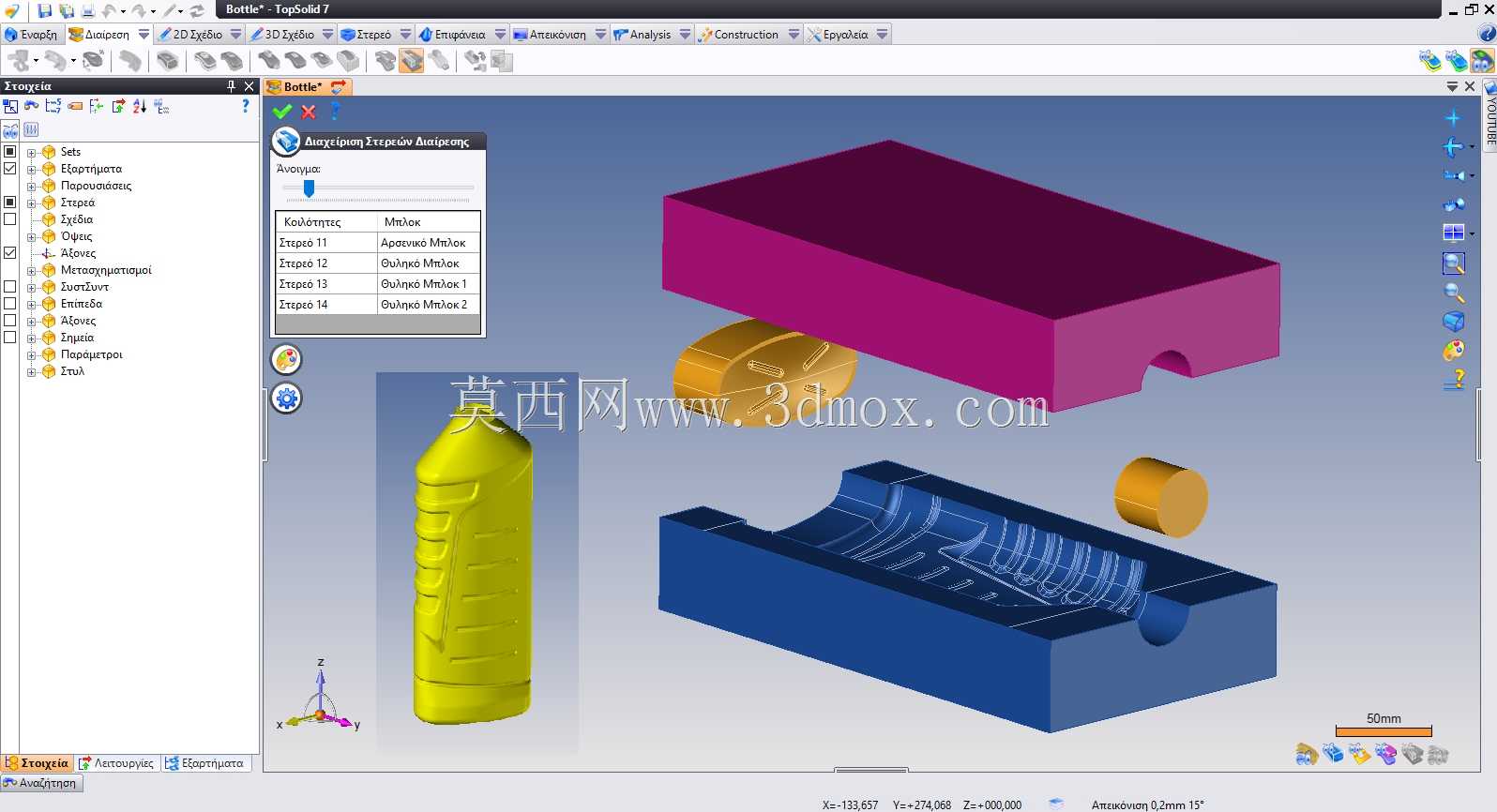Switch to the Εξαρτήματα bottom panel tab

(204, 763)
